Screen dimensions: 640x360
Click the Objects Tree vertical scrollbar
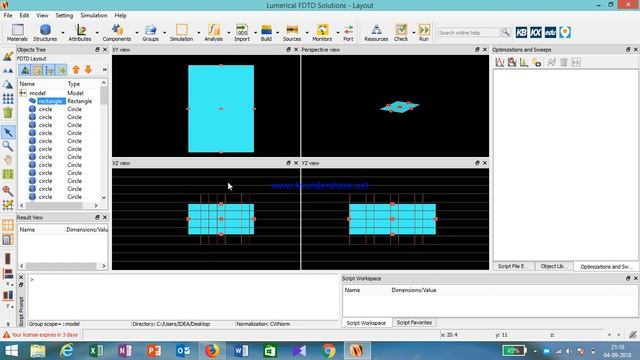[x=104, y=140]
